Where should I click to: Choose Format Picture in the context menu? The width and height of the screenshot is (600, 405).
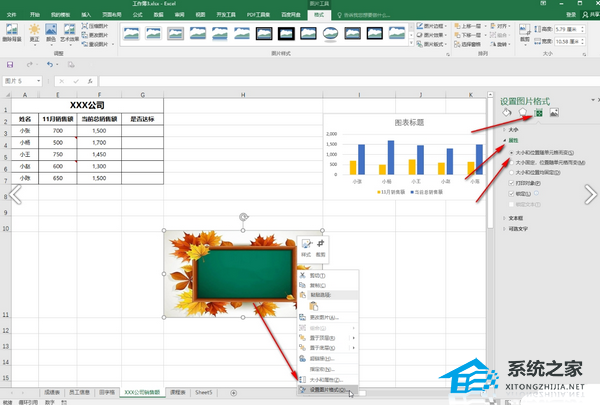point(325,390)
